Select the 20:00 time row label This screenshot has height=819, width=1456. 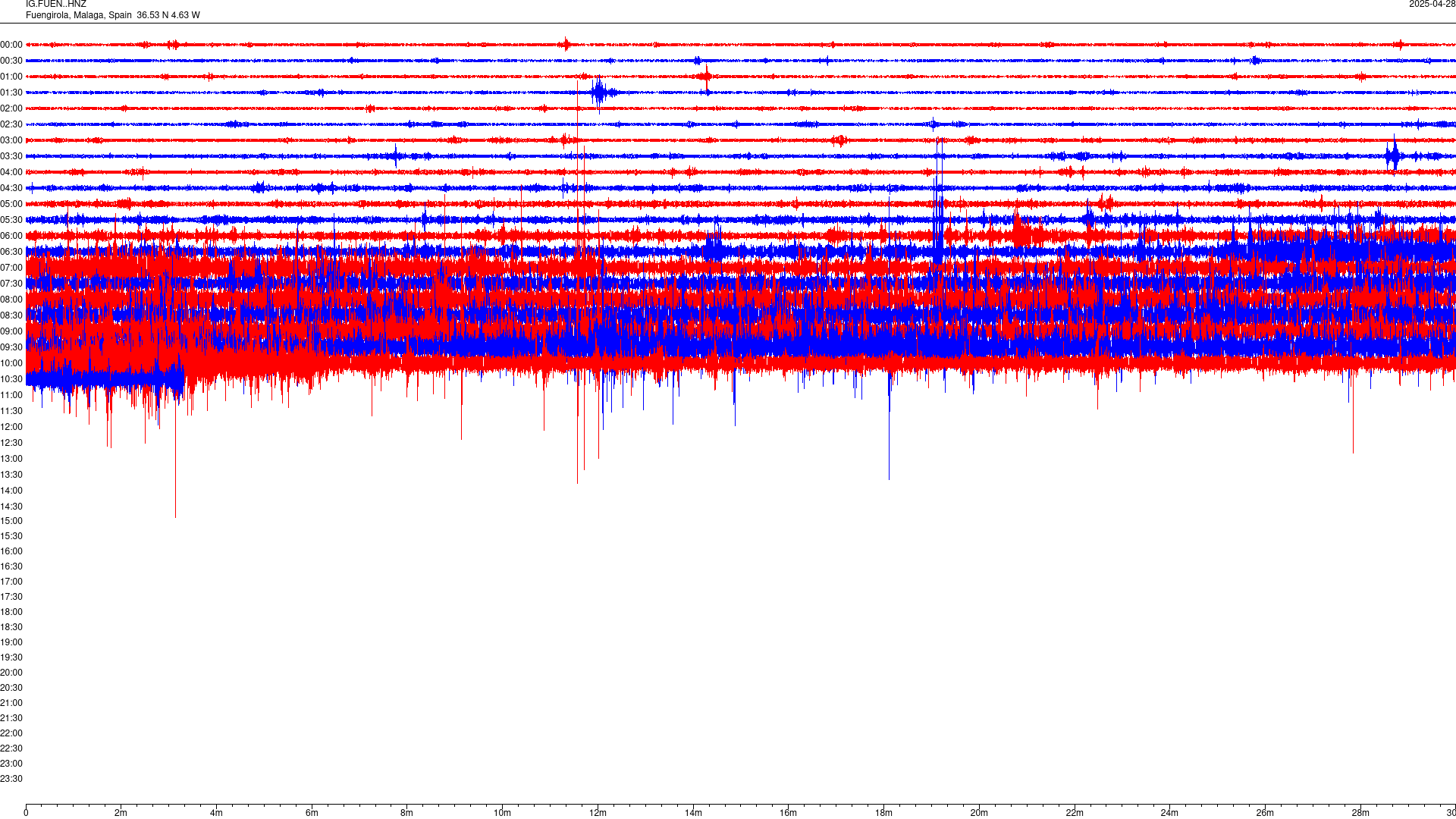click(x=11, y=673)
